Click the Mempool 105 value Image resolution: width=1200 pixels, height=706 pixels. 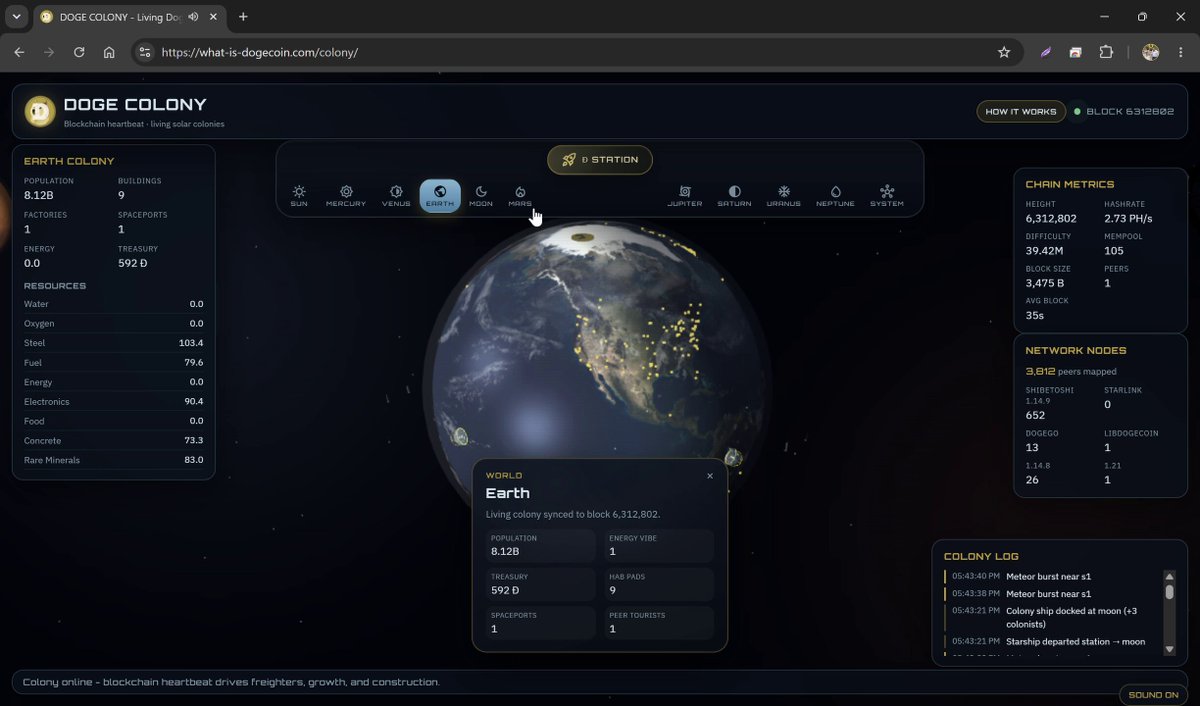coord(1114,251)
